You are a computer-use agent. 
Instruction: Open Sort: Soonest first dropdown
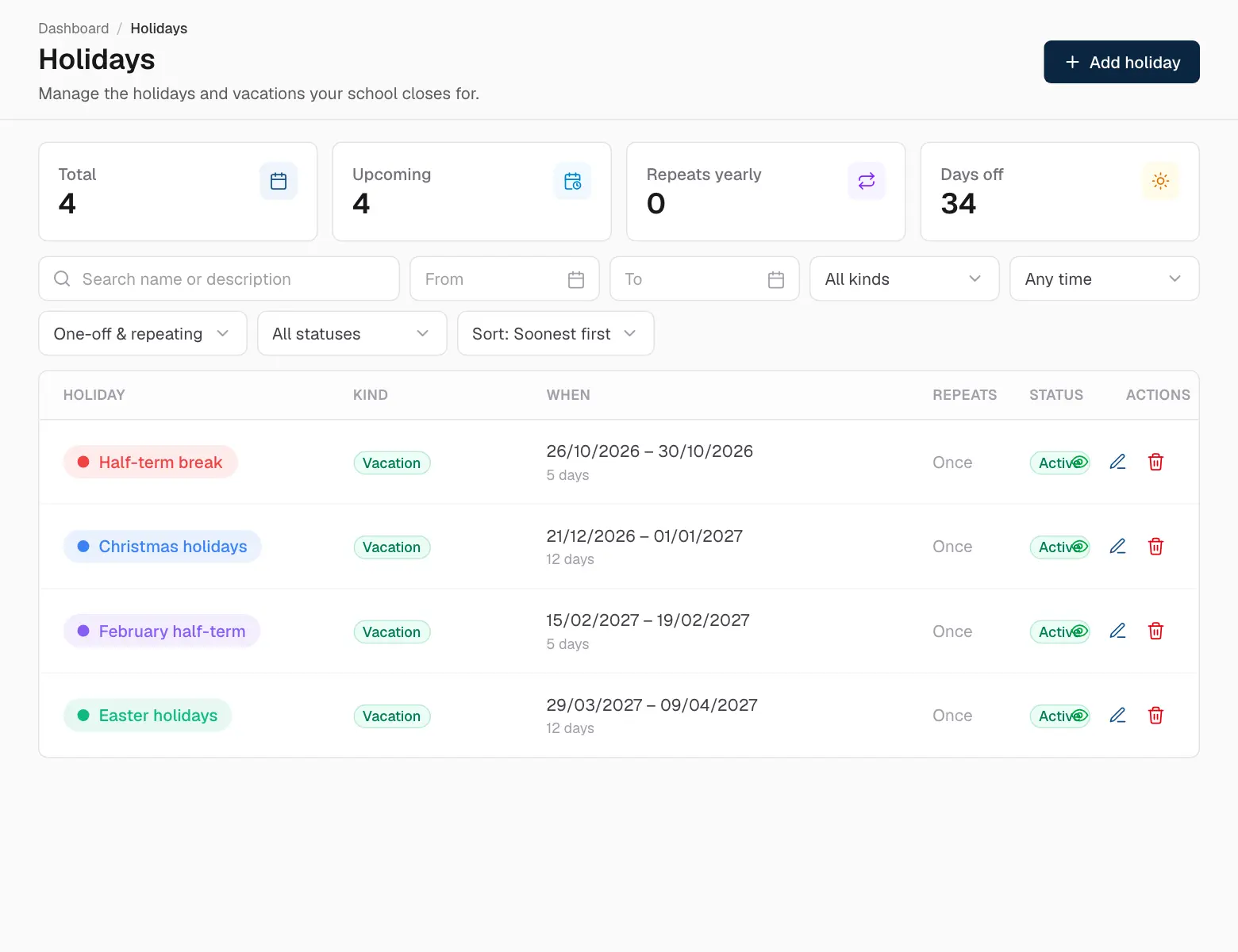point(556,333)
